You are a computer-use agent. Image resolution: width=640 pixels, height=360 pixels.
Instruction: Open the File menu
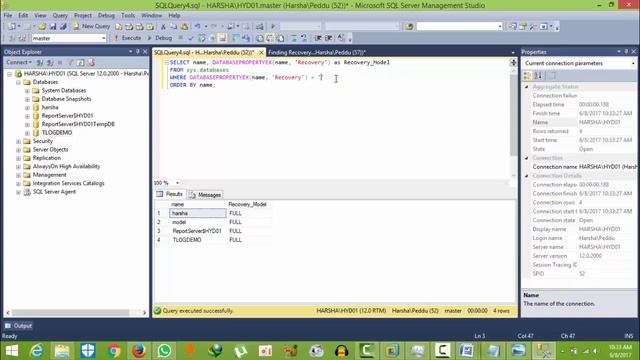pos(8,15)
